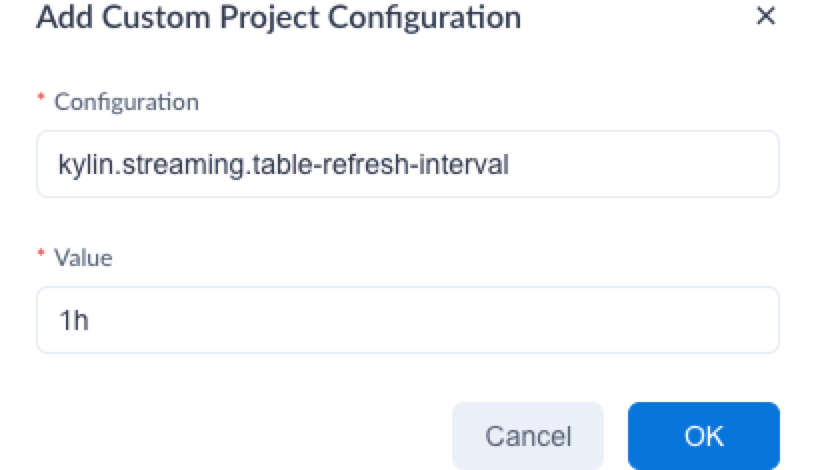The image size is (816, 470).
Task: Click the Value field label
Action: point(83,257)
